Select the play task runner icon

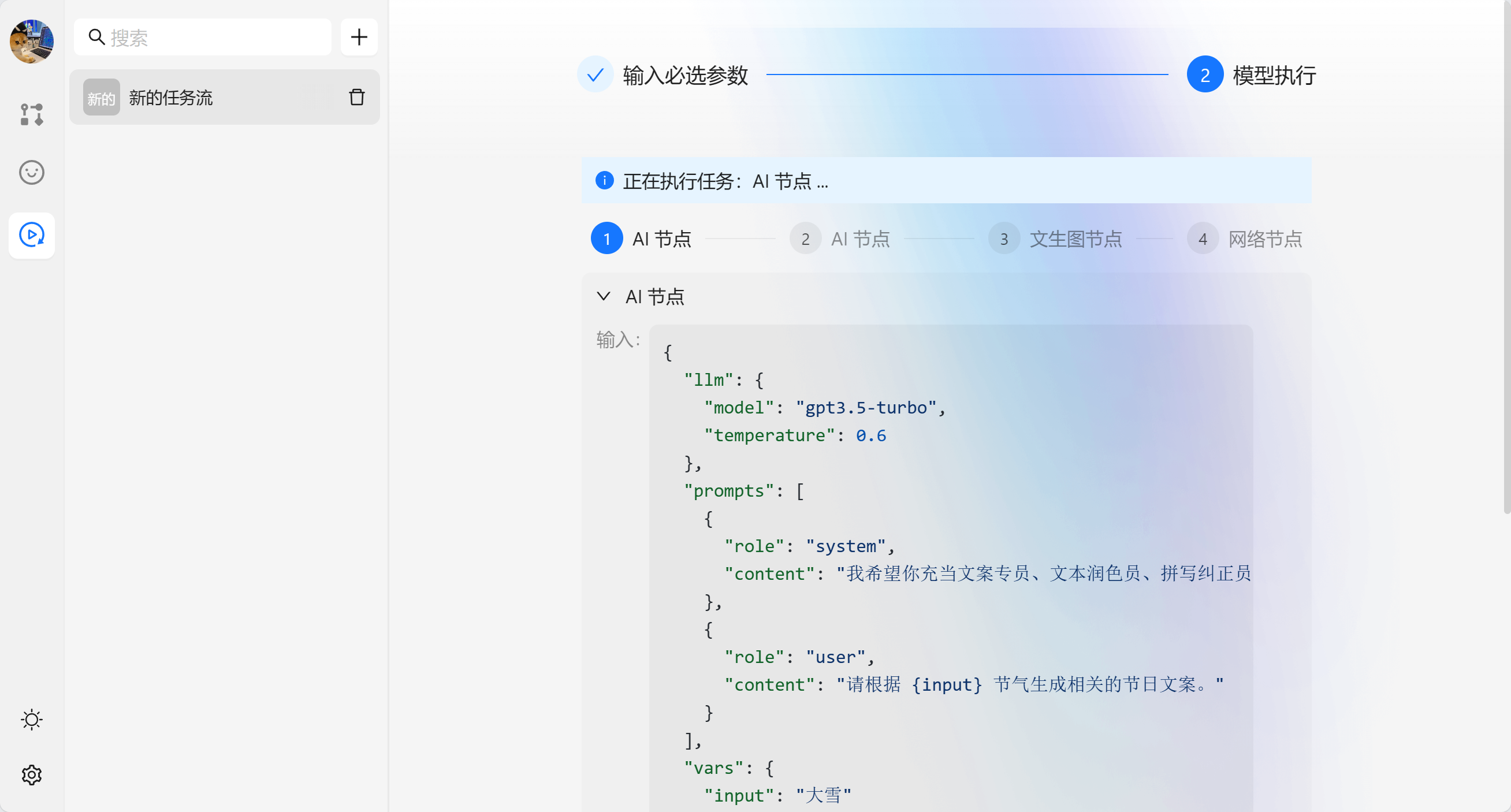pyautogui.click(x=32, y=235)
